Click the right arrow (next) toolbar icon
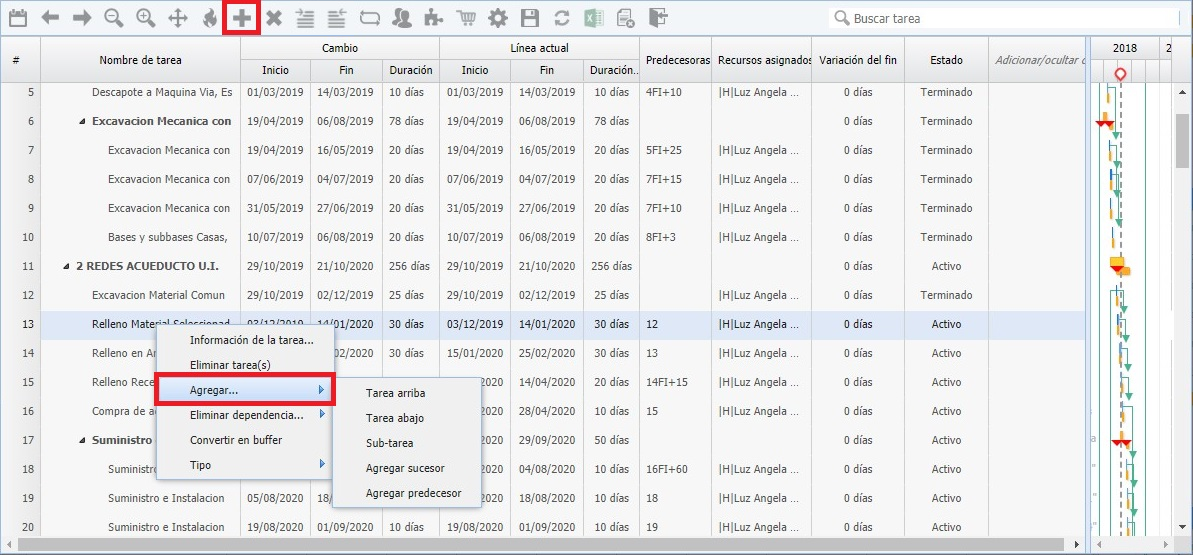This screenshot has height=555, width=1193. [82, 18]
